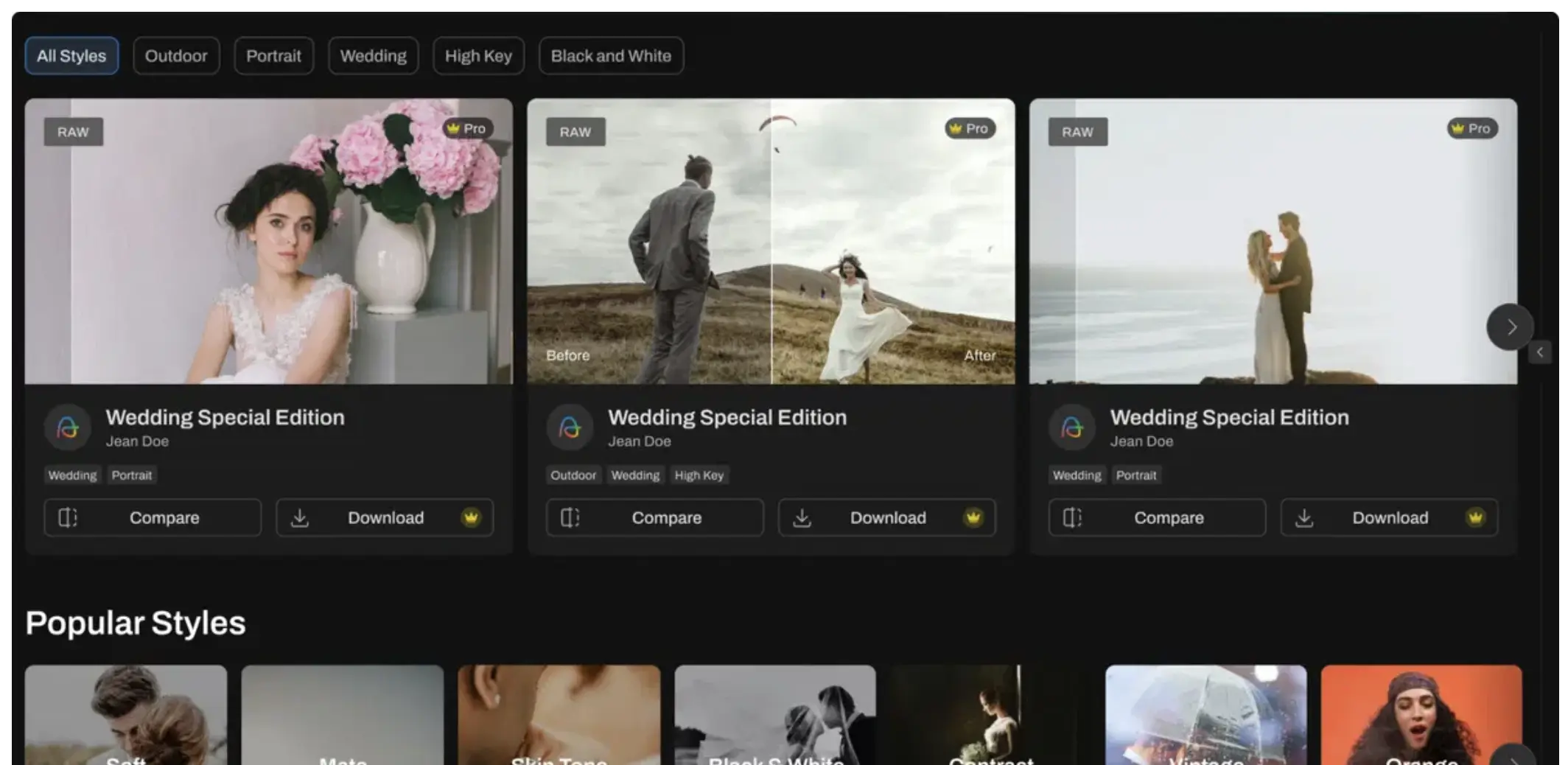Choose the Wedding style filter

(x=374, y=56)
